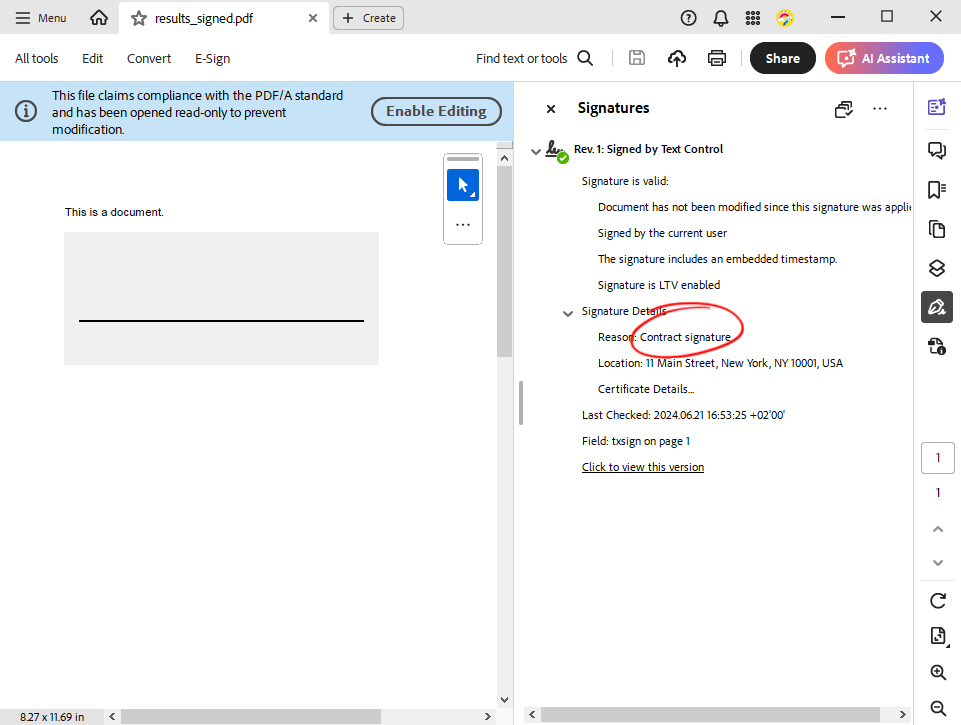Click the zoom out magnifier
This screenshot has width=961, height=725.
coord(938,708)
